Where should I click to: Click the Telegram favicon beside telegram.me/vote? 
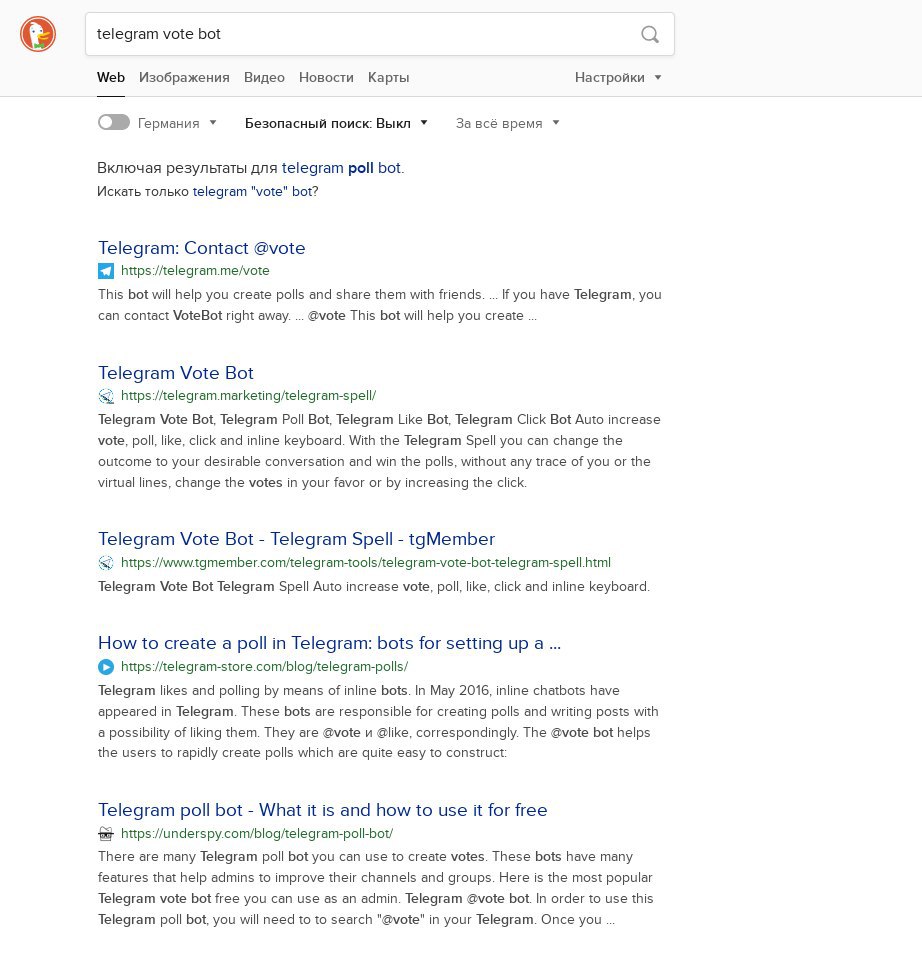[x=106, y=271]
